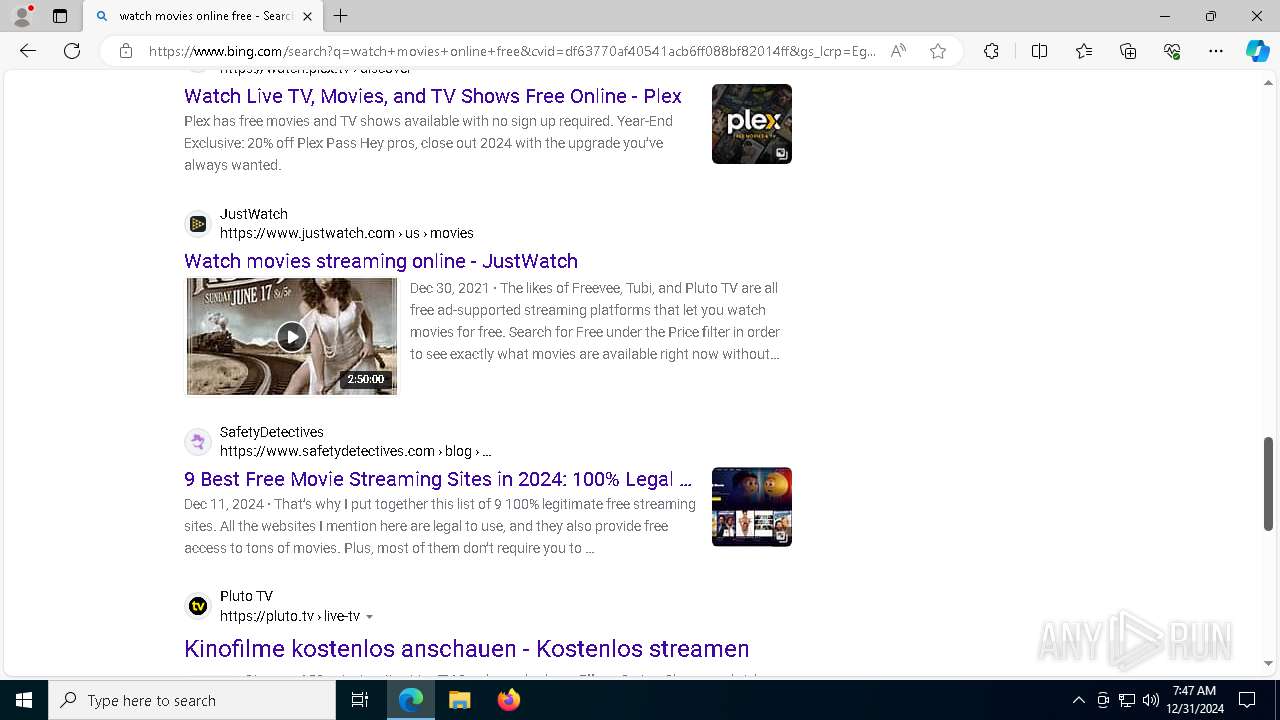Expand Pluto TV URL dropdown arrow
Image resolution: width=1280 pixels, height=720 pixels.
(369, 617)
